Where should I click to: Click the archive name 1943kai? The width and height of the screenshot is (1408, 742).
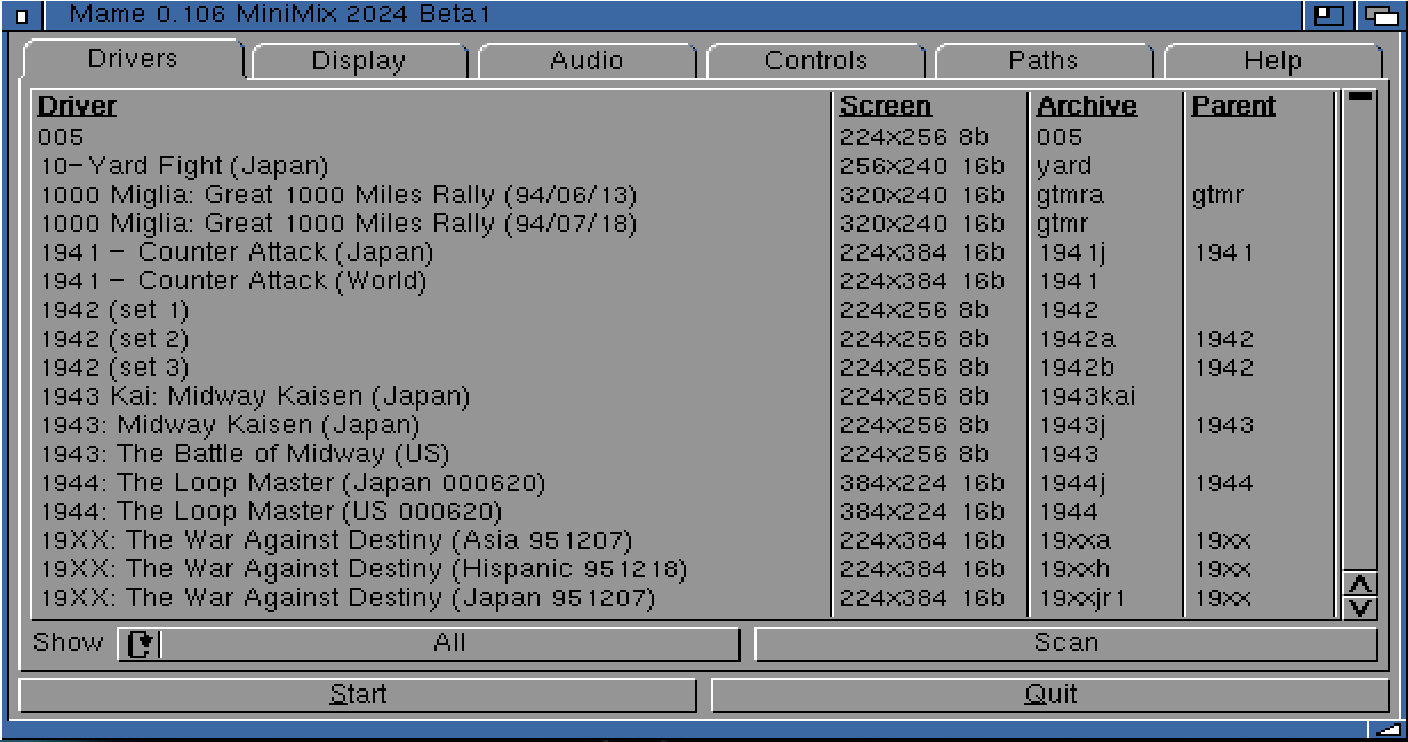1088,397
